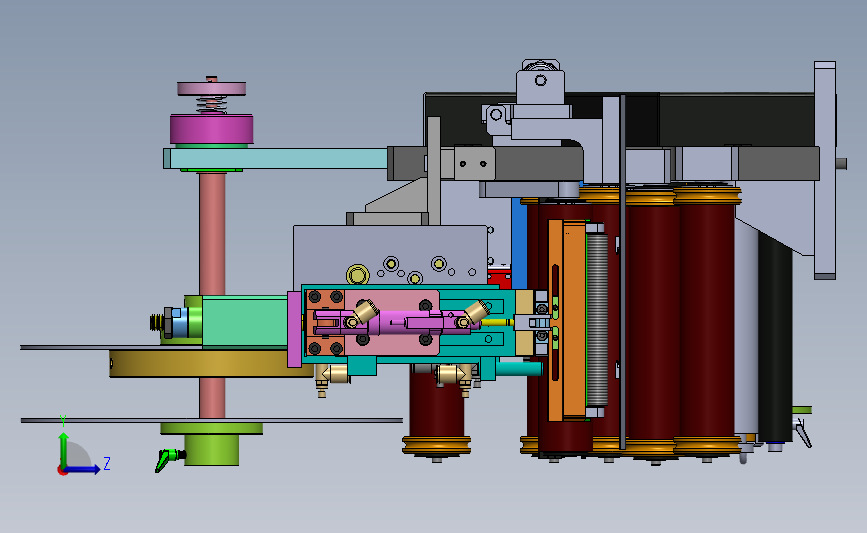Select the blue cylindrical fitting beside green block
Image resolution: width=867 pixels, height=533 pixels.
point(181,323)
